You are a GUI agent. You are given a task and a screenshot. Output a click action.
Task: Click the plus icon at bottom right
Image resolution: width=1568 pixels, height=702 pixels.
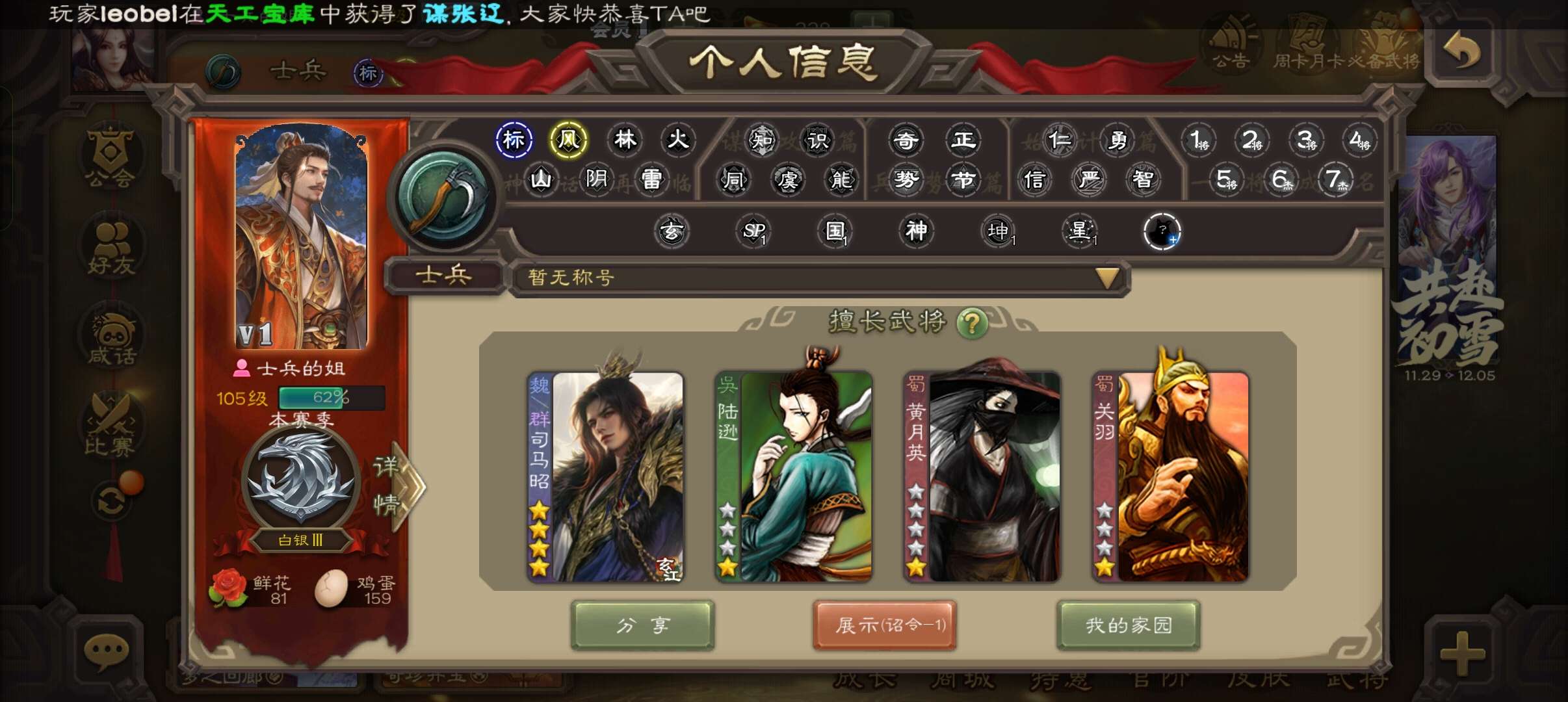[x=1461, y=652]
